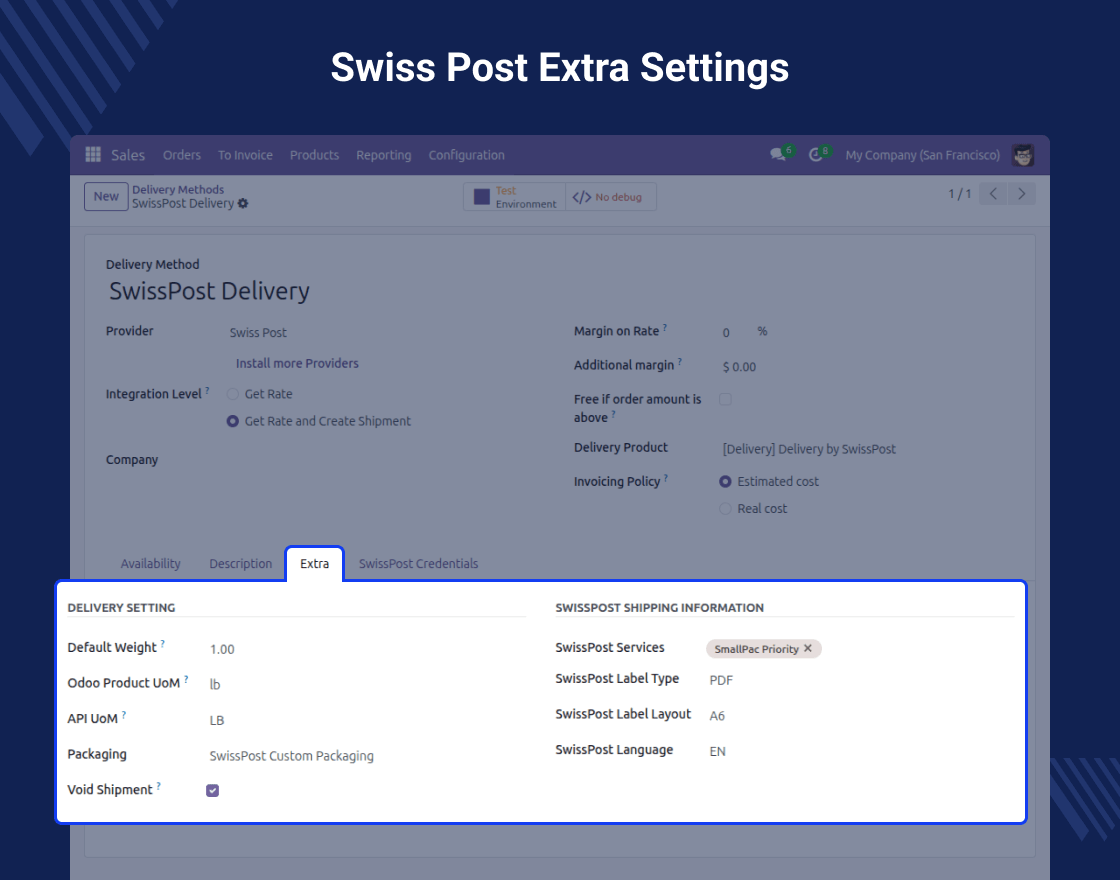Click the New button
This screenshot has width=1120, height=880.
tap(106, 197)
